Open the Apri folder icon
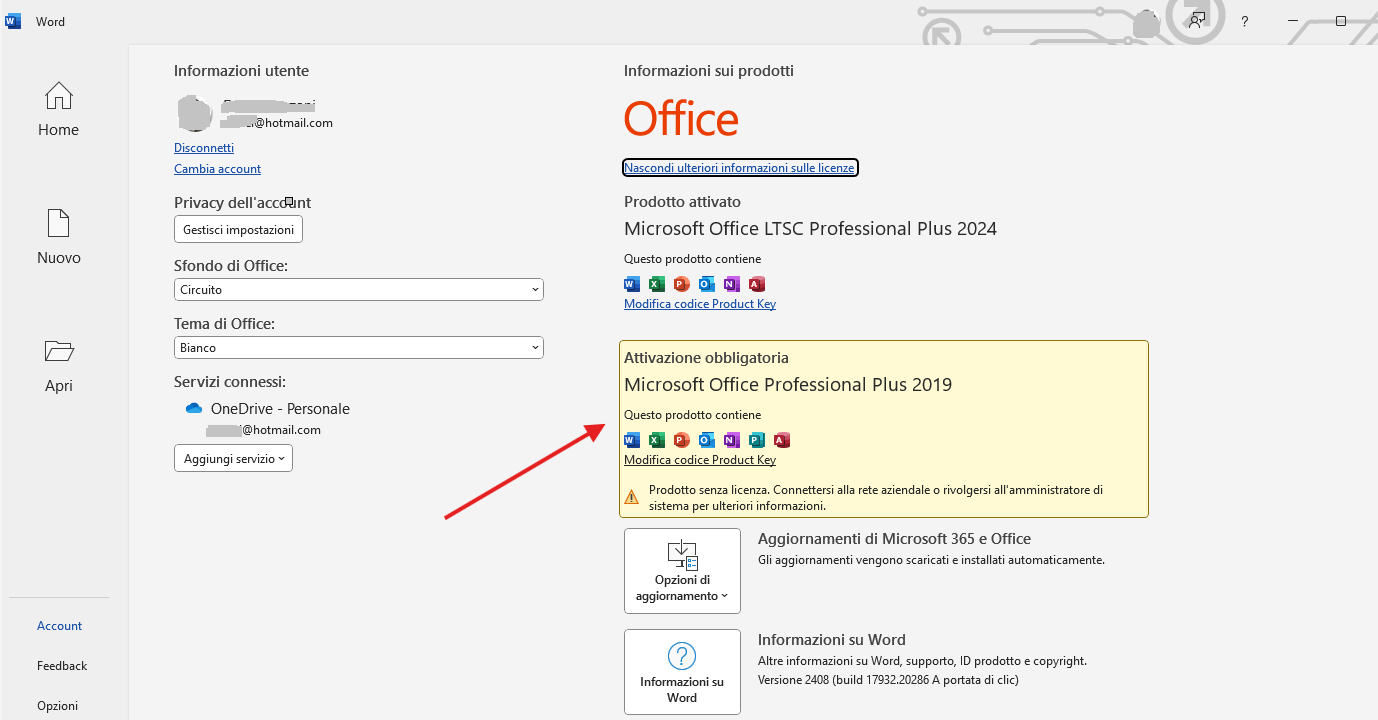 click(58, 351)
